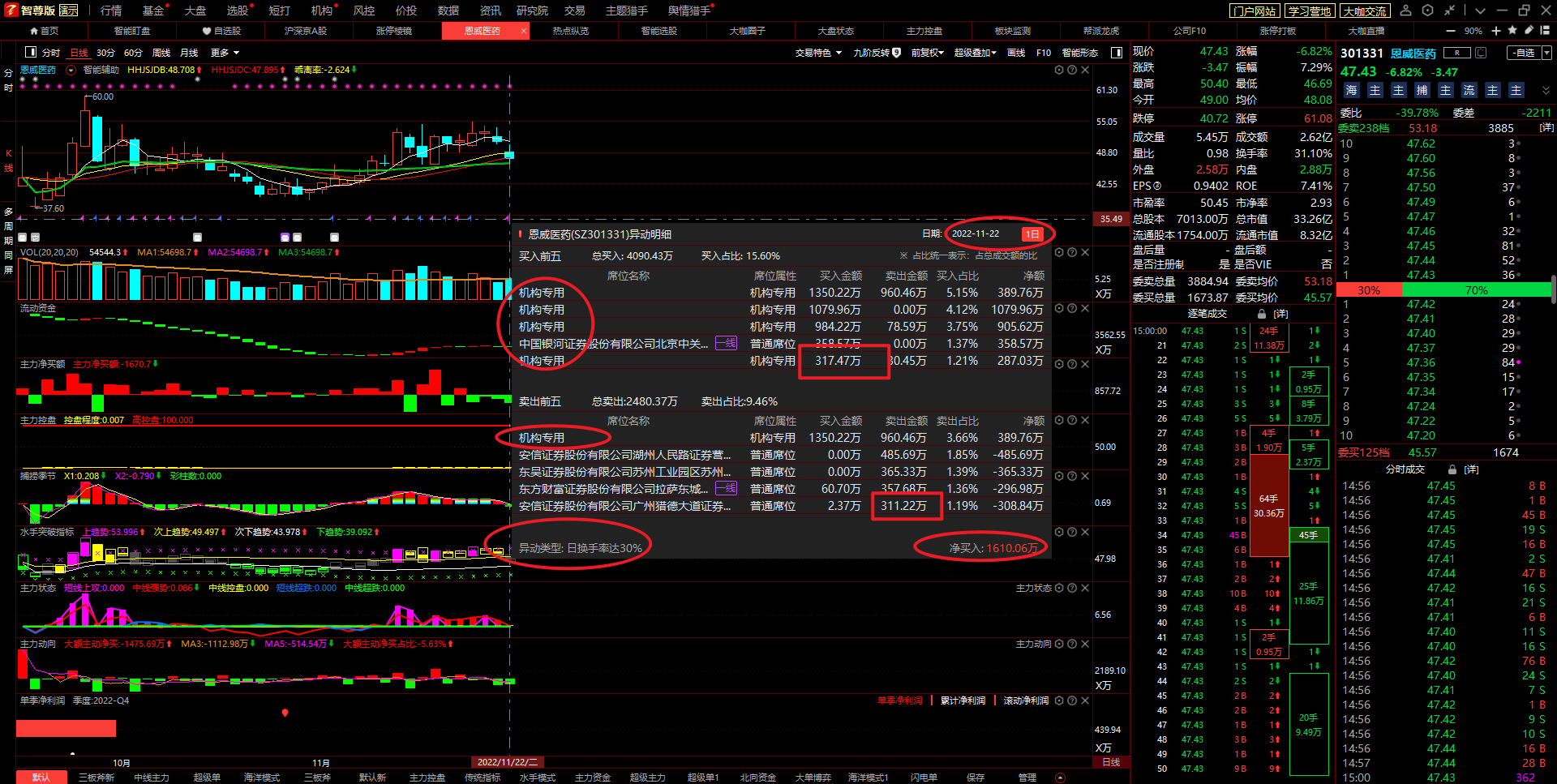Open the dropdown arrow next to -自选

click(x=1546, y=53)
